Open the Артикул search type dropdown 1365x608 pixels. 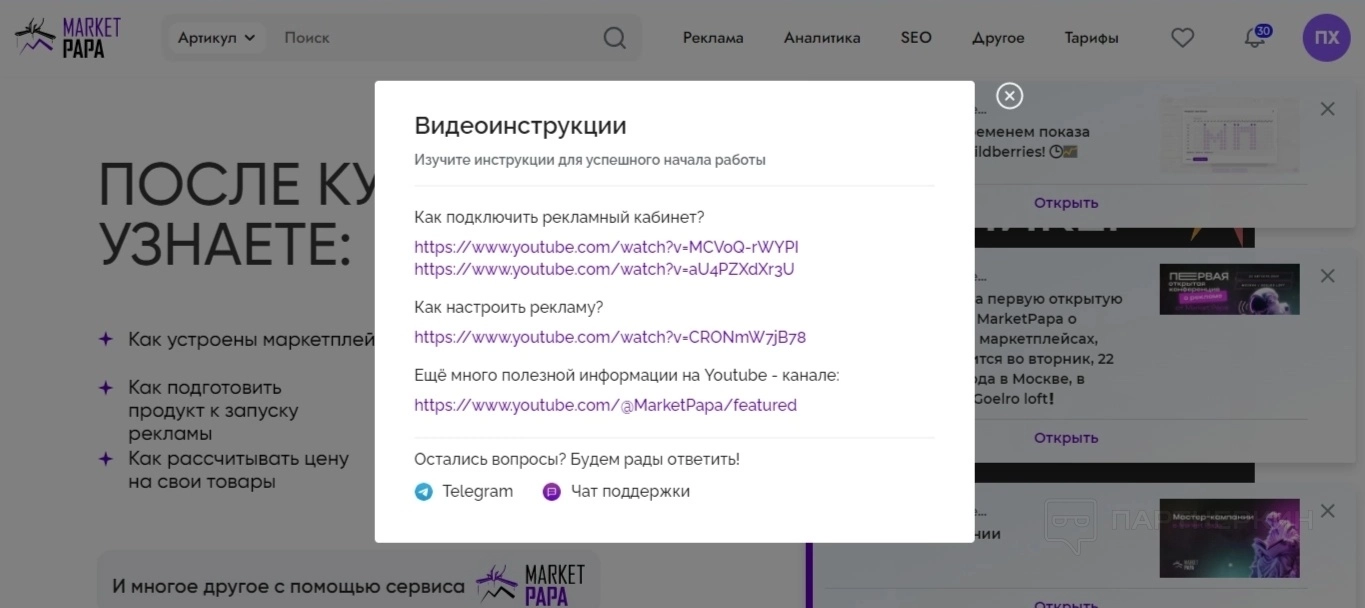pos(217,38)
